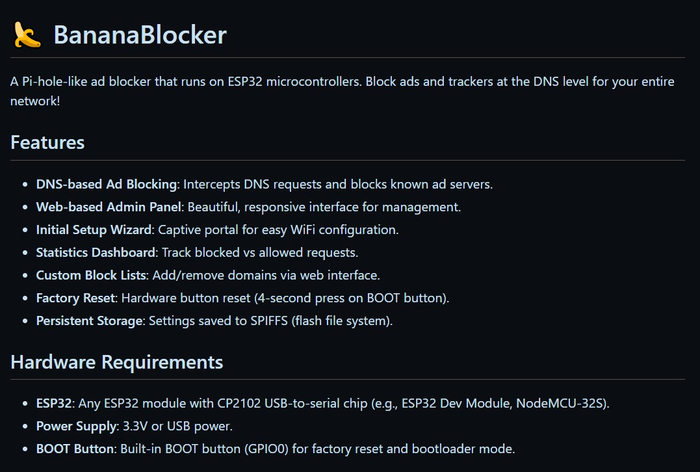Click the bold DNS-based Ad Blocking label
Image resolution: width=700 pixels, height=472 pixels.
[106, 184]
